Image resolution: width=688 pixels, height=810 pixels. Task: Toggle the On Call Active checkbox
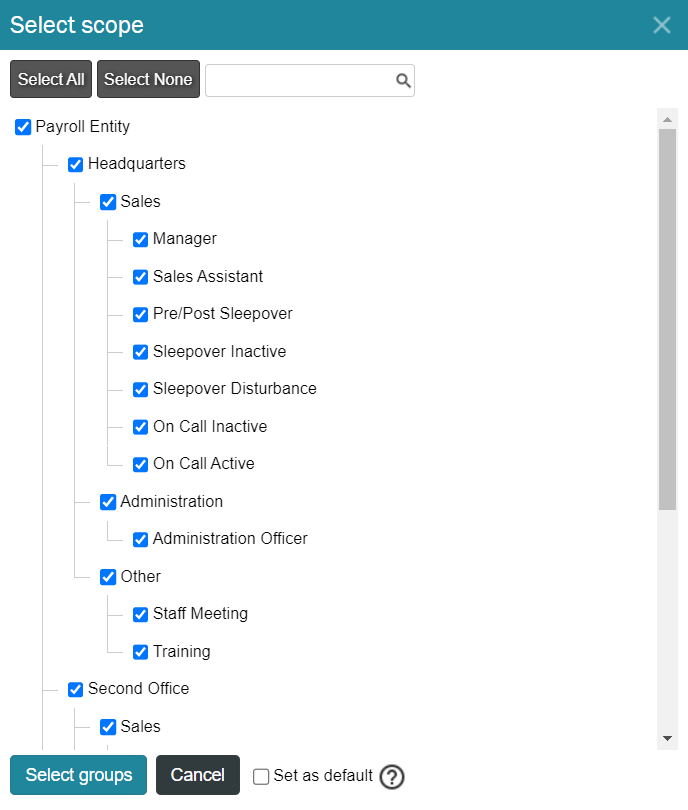(x=140, y=464)
